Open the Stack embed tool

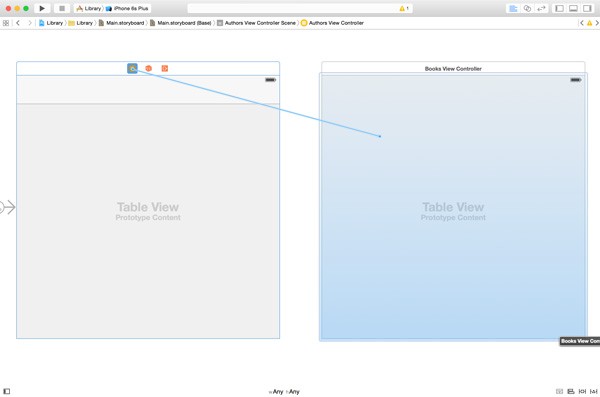click(559, 391)
